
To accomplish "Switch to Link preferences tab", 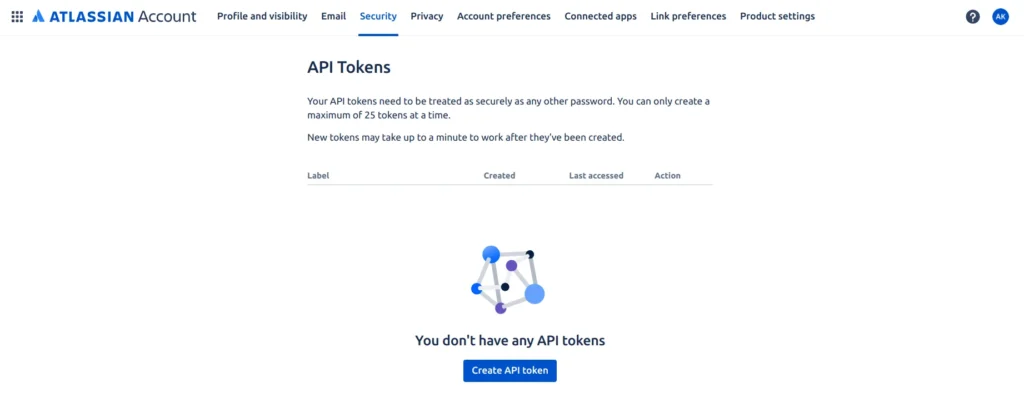I will [x=688, y=17].
